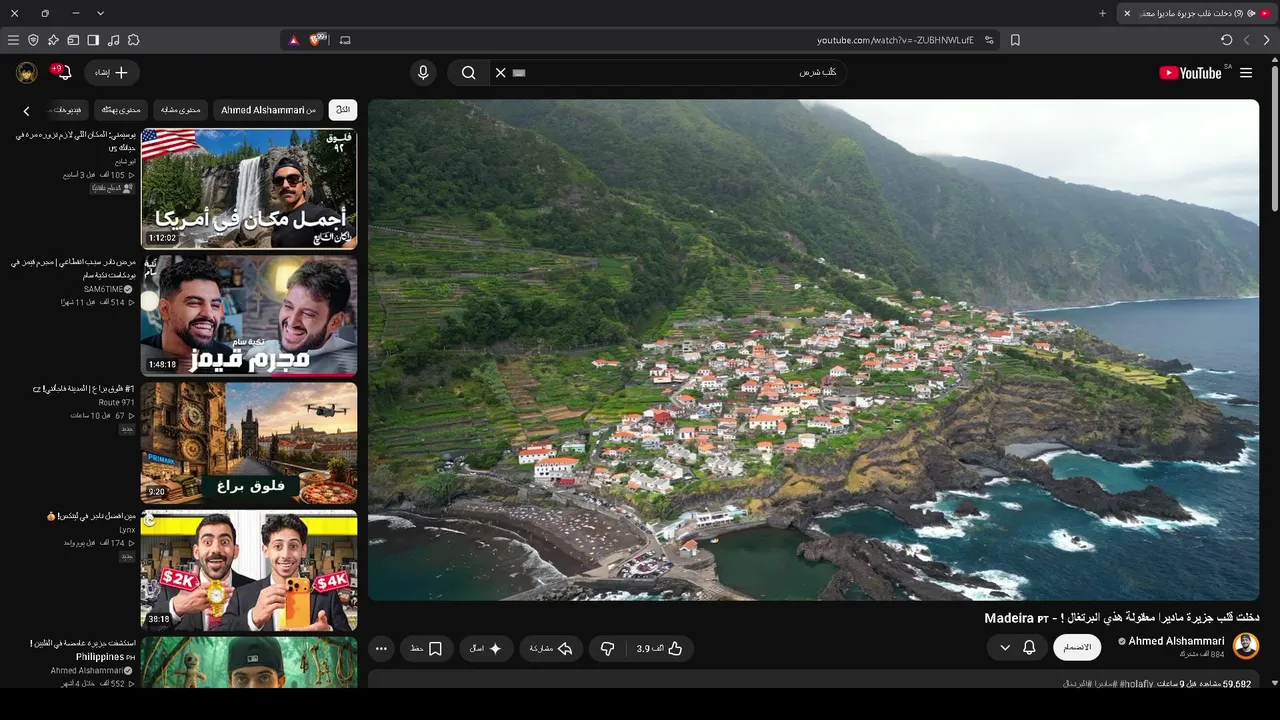Open the $2K vs $4K video thumbnail
Image resolution: width=1280 pixels, height=720 pixels.
pos(249,571)
